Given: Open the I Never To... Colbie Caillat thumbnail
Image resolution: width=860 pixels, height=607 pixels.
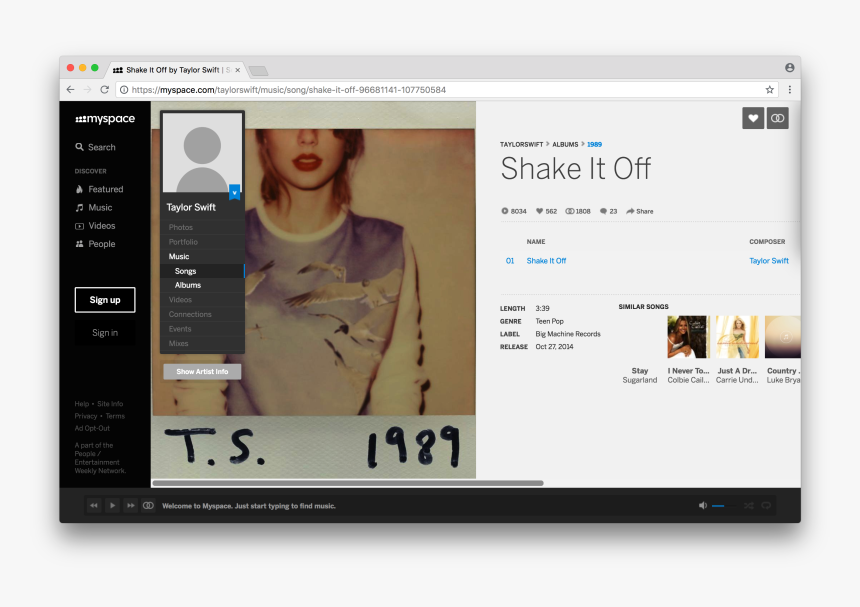Looking at the screenshot, I should click(688, 337).
